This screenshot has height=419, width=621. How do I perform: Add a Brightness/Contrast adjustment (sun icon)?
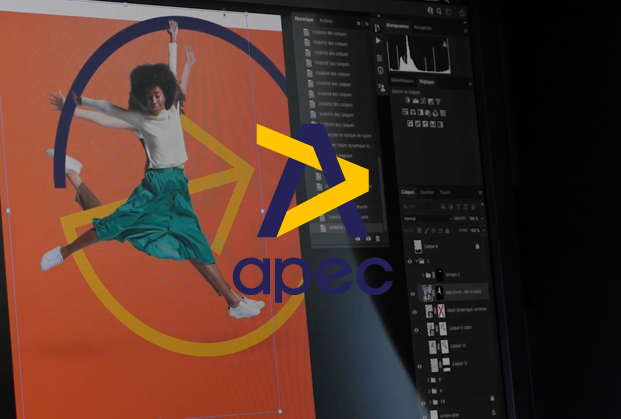(408, 101)
